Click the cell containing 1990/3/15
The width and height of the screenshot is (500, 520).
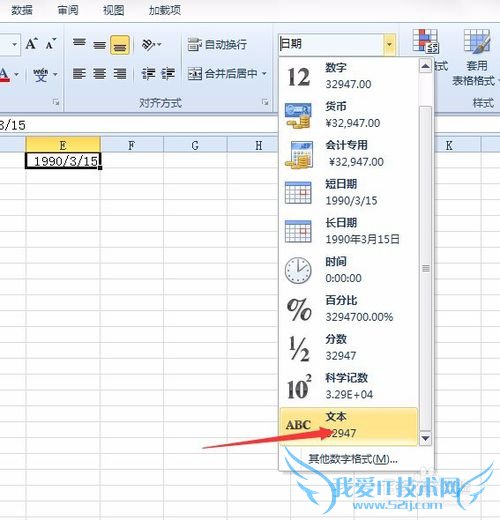[x=63, y=161]
